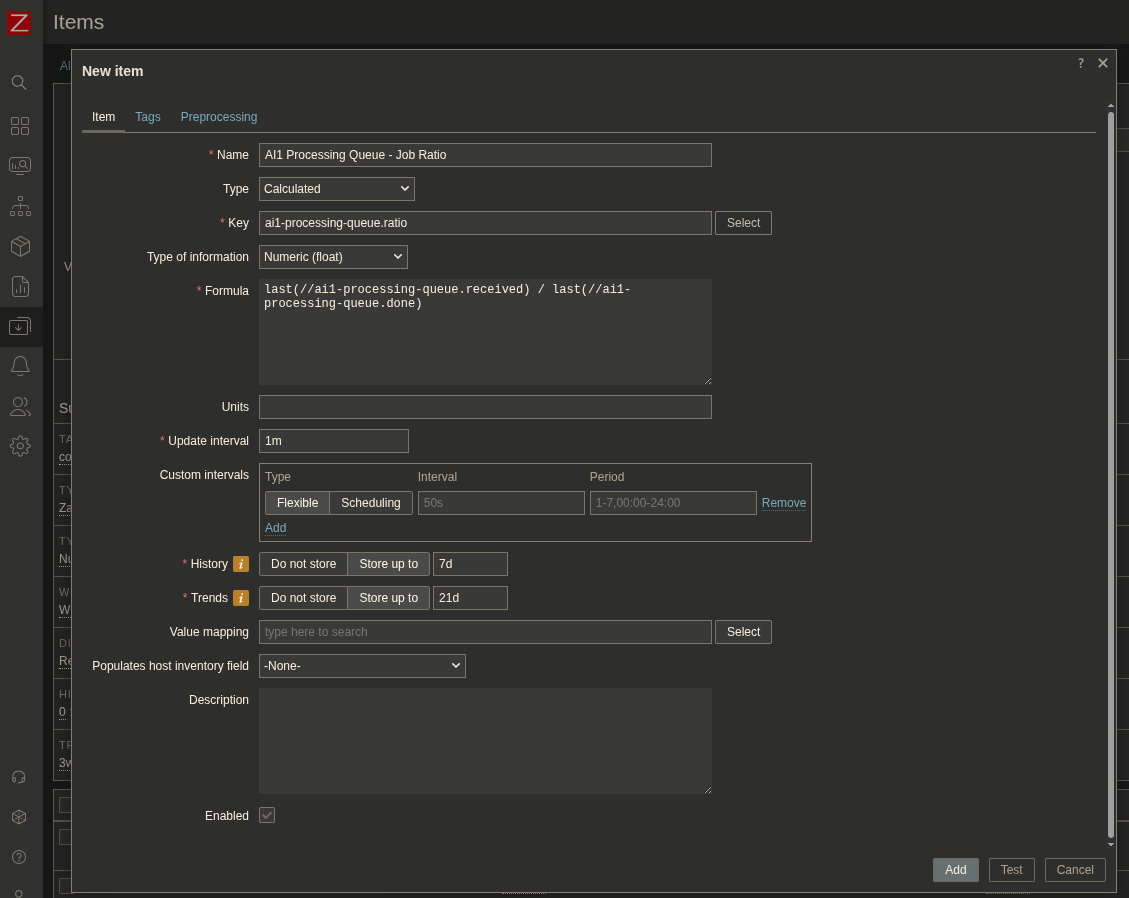This screenshot has width=1129, height=898.
Task: Choose History Do not store
Action: pyautogui.click(x=303, y=564)
